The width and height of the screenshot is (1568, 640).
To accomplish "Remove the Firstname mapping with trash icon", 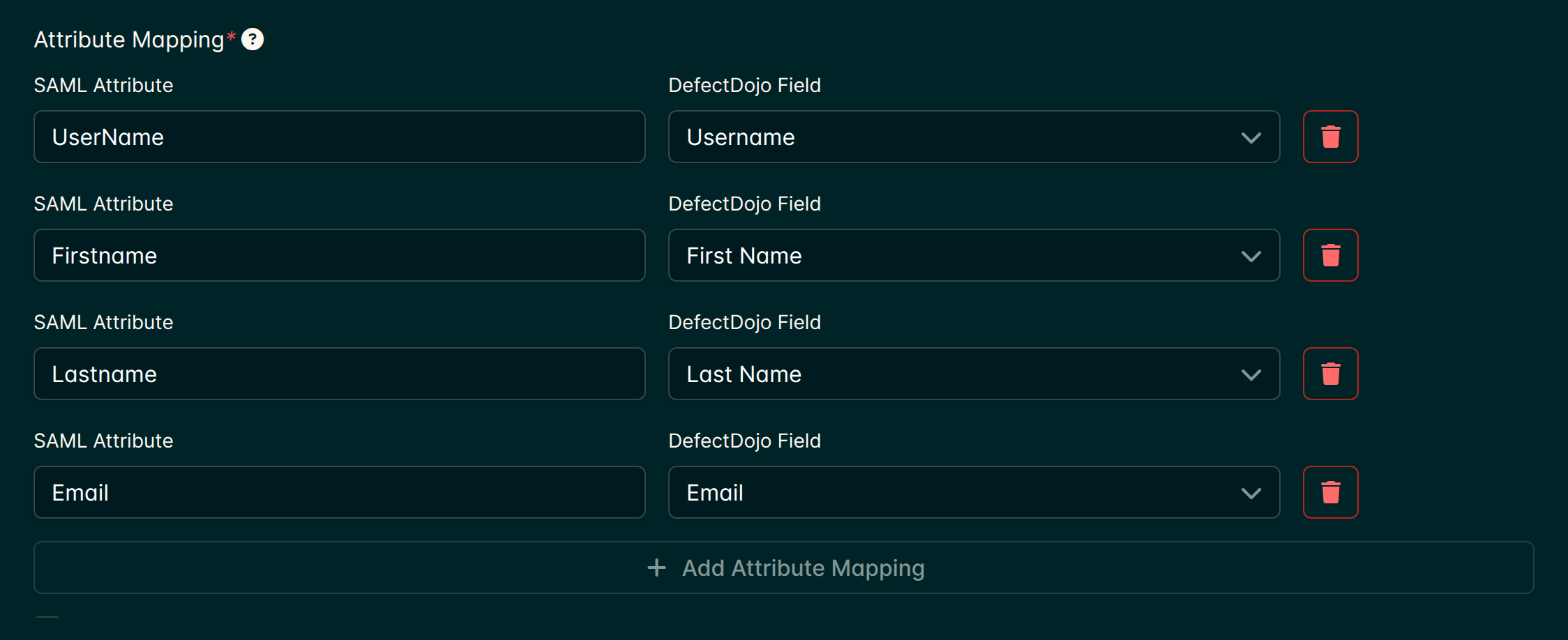I will pos(1330,255).
